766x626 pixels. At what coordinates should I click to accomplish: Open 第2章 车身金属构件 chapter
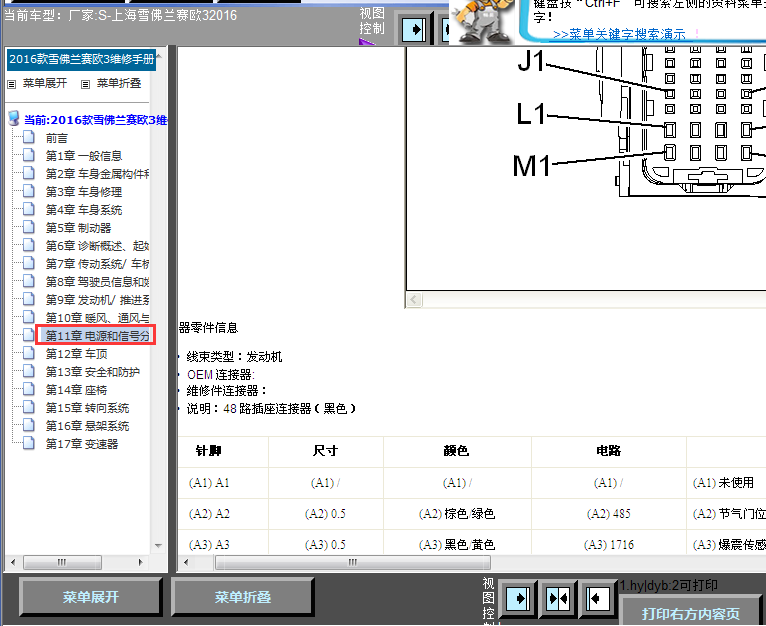(97, 174)
